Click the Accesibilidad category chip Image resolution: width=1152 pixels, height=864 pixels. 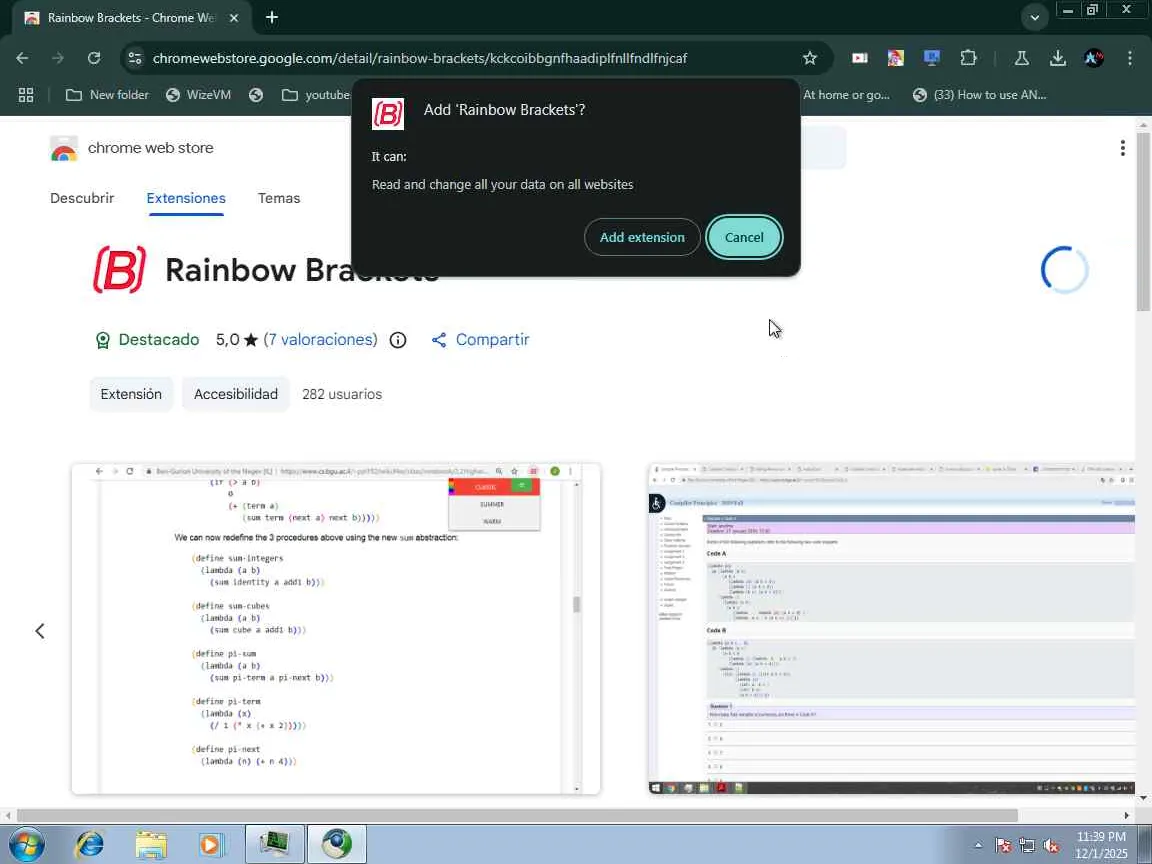(x=235, y=395)
